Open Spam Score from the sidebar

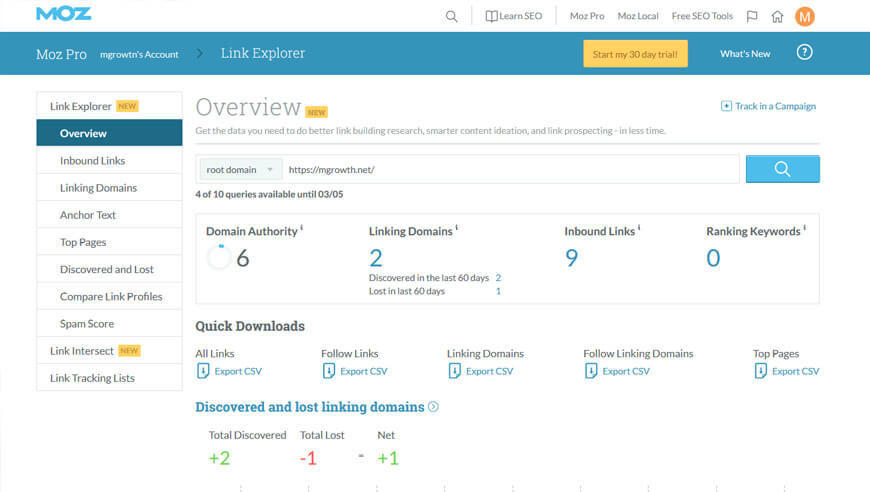pos(87,324)
